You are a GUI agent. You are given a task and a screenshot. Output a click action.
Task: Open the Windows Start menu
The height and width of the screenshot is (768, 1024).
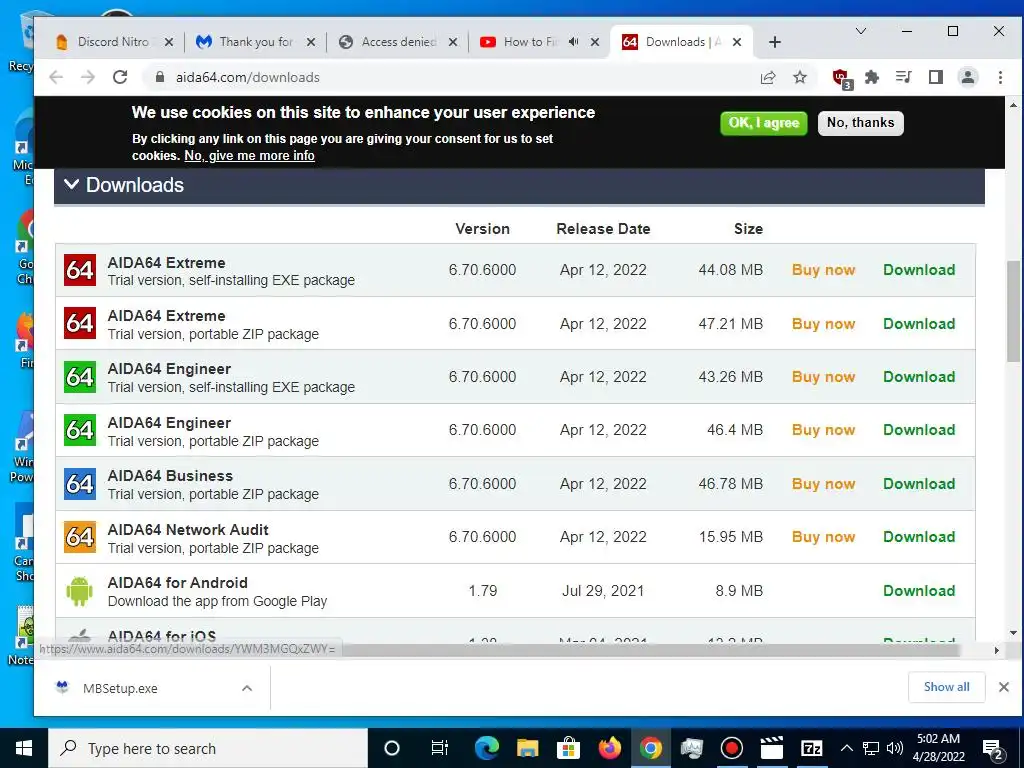coord(24,748)
